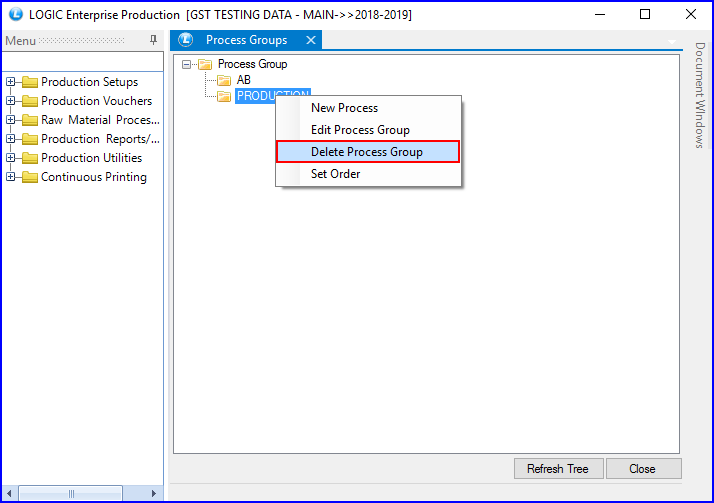The image size is (714, 503).
Task: Click the Process Groups tab logo icon
Action: coord(186,40)
